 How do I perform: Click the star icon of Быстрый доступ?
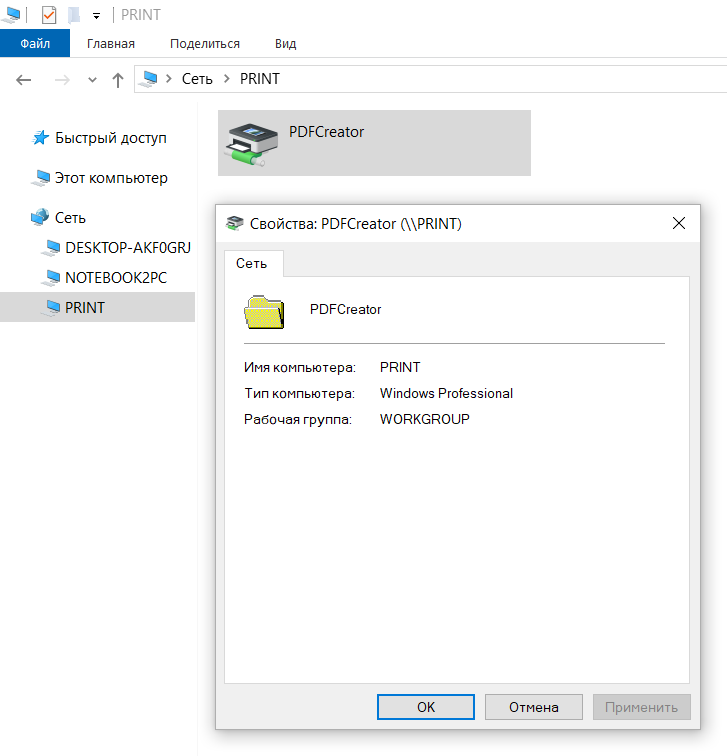(40, 138)
